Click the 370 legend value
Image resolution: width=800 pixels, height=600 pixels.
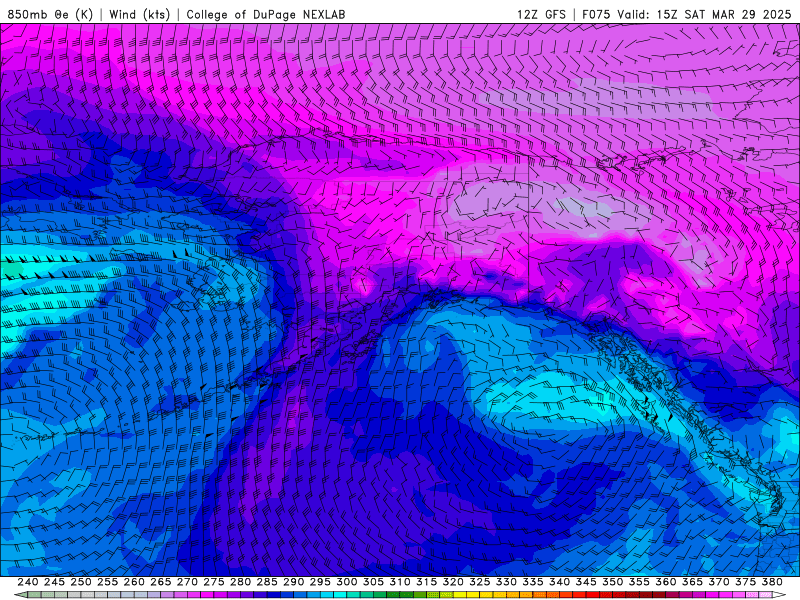coord(719,582)
